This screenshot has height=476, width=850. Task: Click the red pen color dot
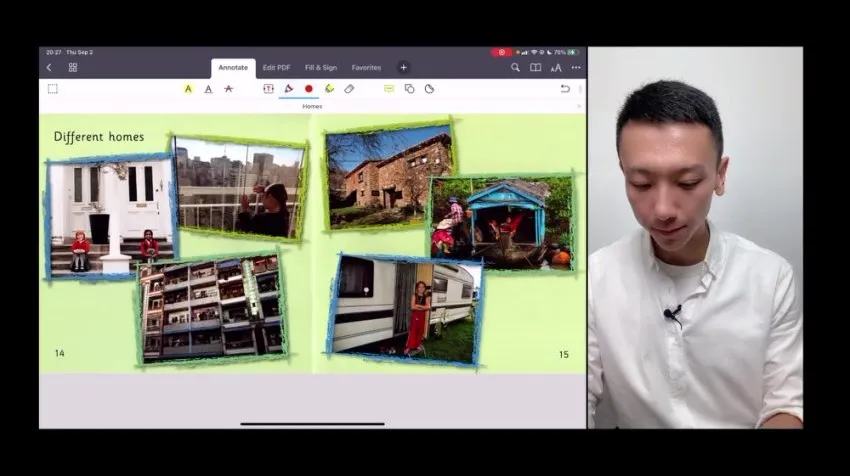[309, 89]
